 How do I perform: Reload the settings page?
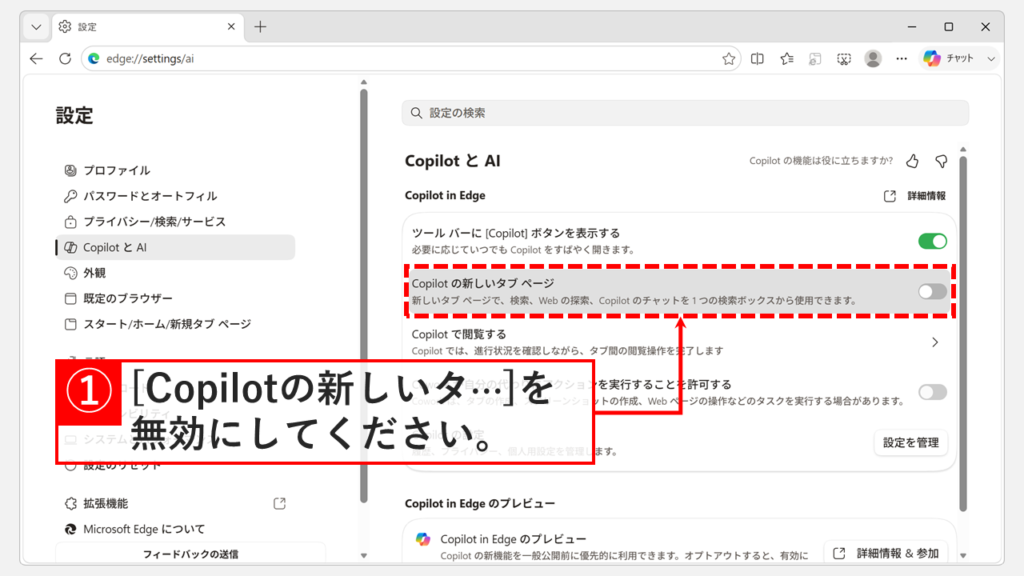(x=65, y=59)
